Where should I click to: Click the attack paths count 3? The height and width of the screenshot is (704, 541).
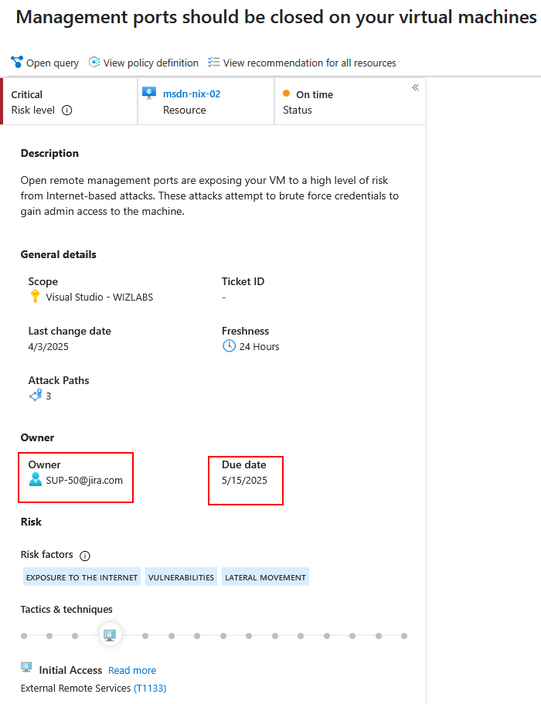pos(48,396)
